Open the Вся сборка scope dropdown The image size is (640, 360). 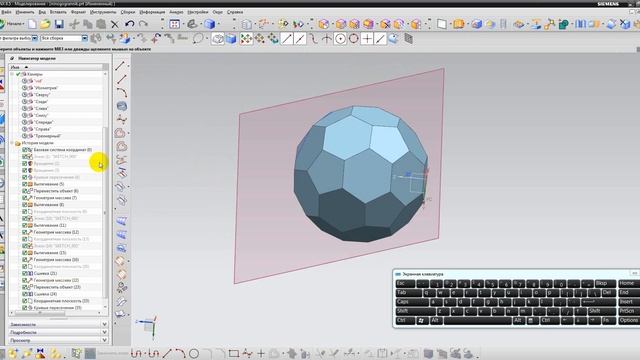coord(84,38)
